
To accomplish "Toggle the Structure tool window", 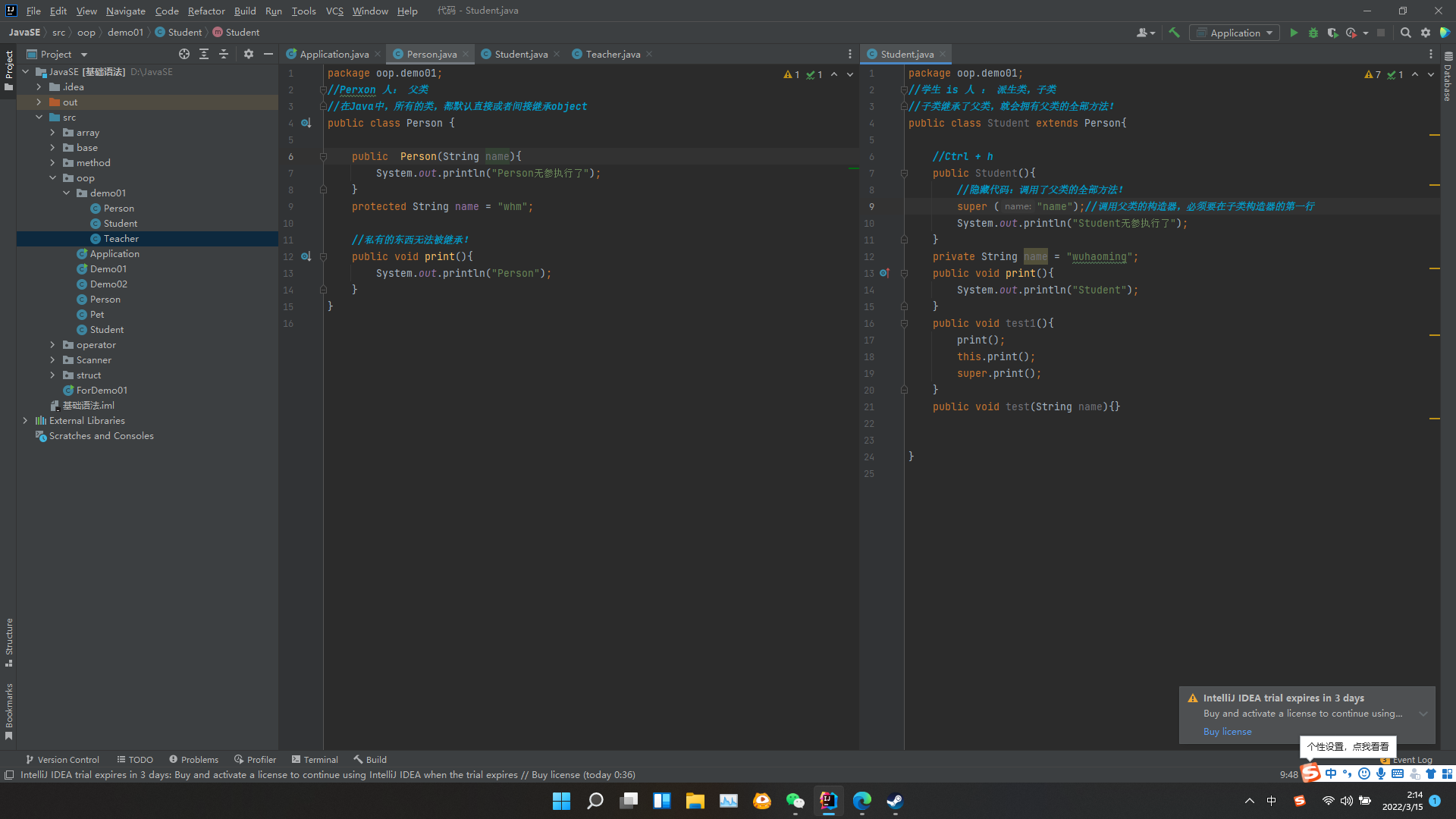I will (x=9, y=637).
